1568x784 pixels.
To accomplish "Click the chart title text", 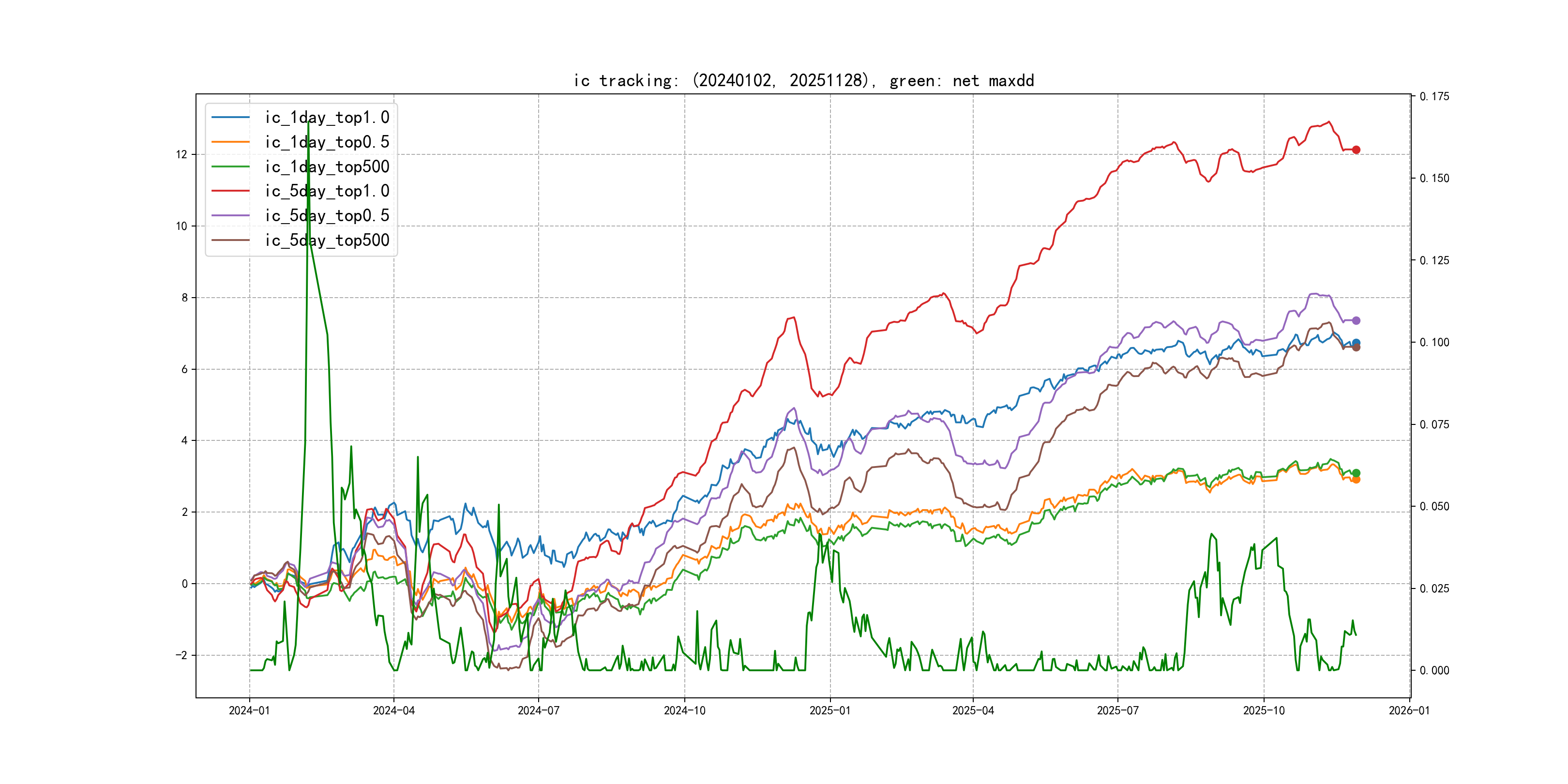I will pos(803,81).
